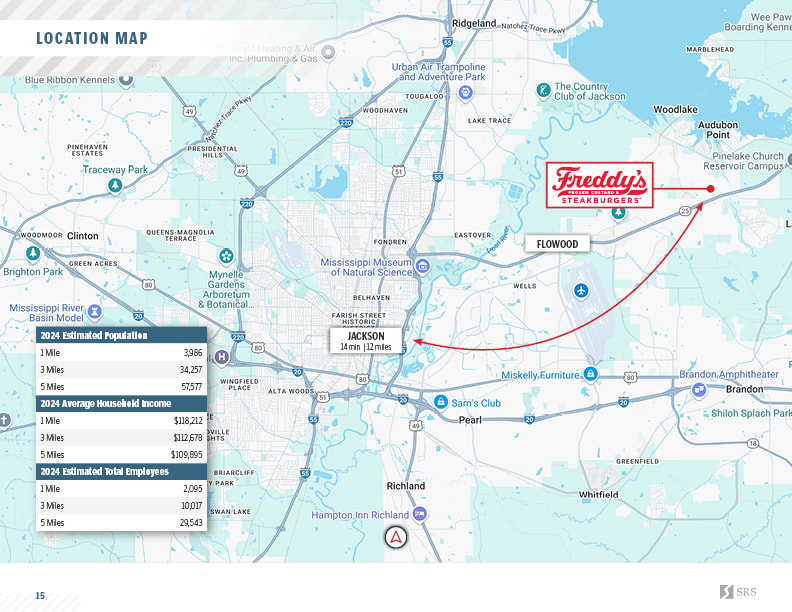Click the Pinelake Church Reservoir Campus label
Image resolution: width=792 pixels, height=612 pixels.
[743, 161]
